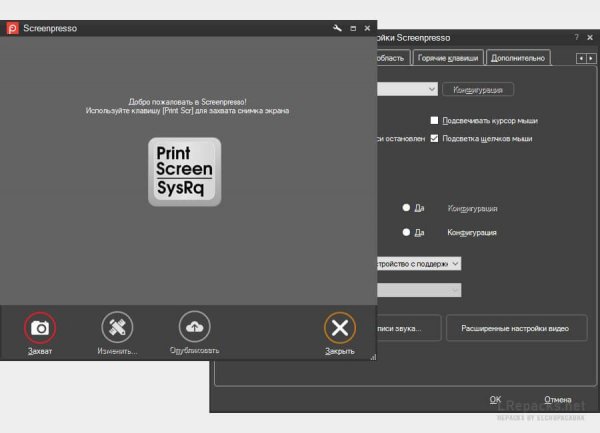This screenshot has width=600, height=433.
Task: Expand the устройство с поддержкой dropdown
Action: 419,264
